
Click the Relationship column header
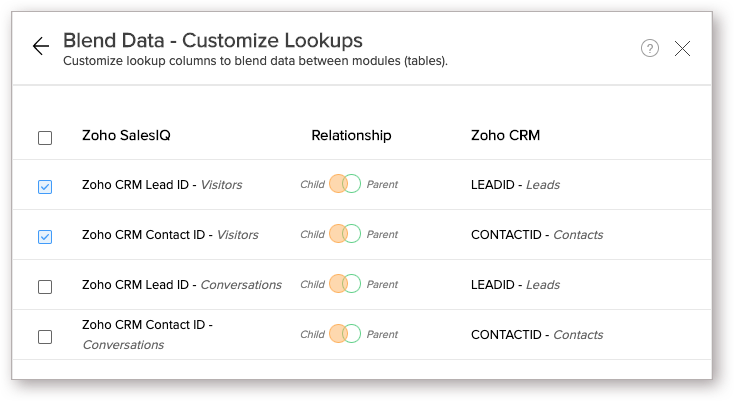click(x=351, y=136)
